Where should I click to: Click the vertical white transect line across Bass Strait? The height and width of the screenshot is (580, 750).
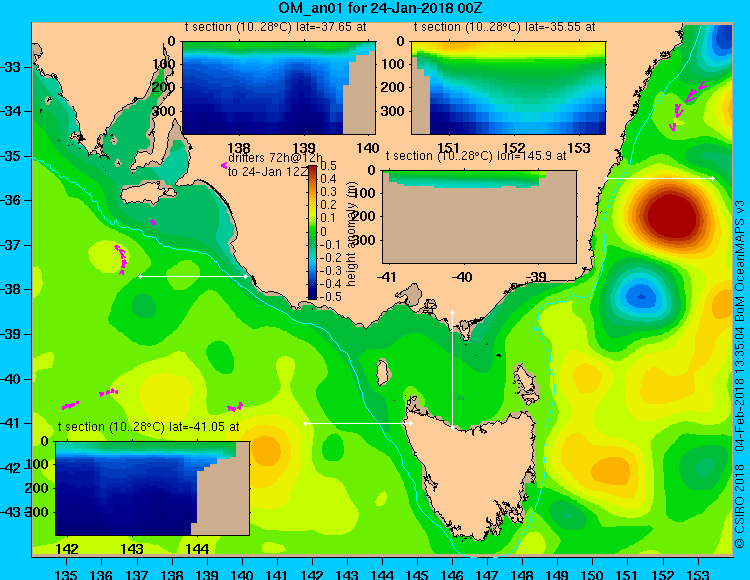click(x=452, y=370)
